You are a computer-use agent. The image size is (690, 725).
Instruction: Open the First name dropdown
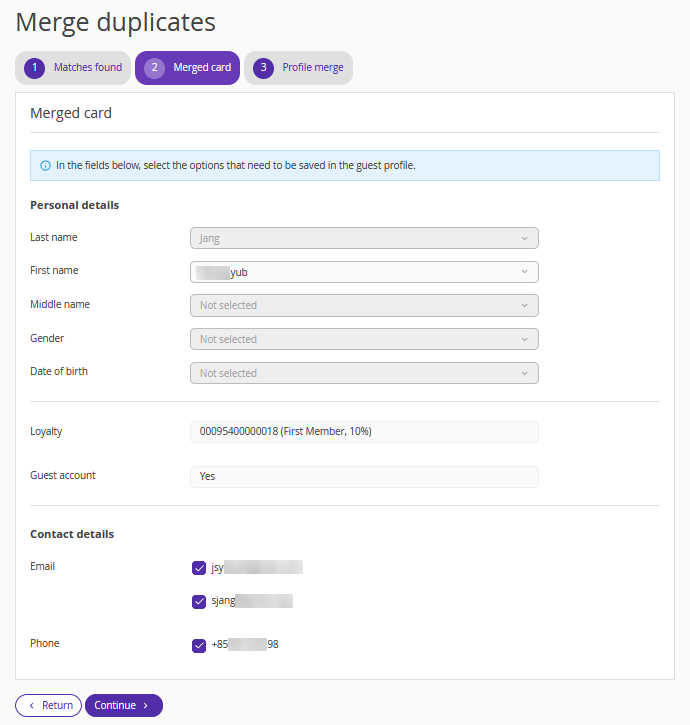pos(364,272)
